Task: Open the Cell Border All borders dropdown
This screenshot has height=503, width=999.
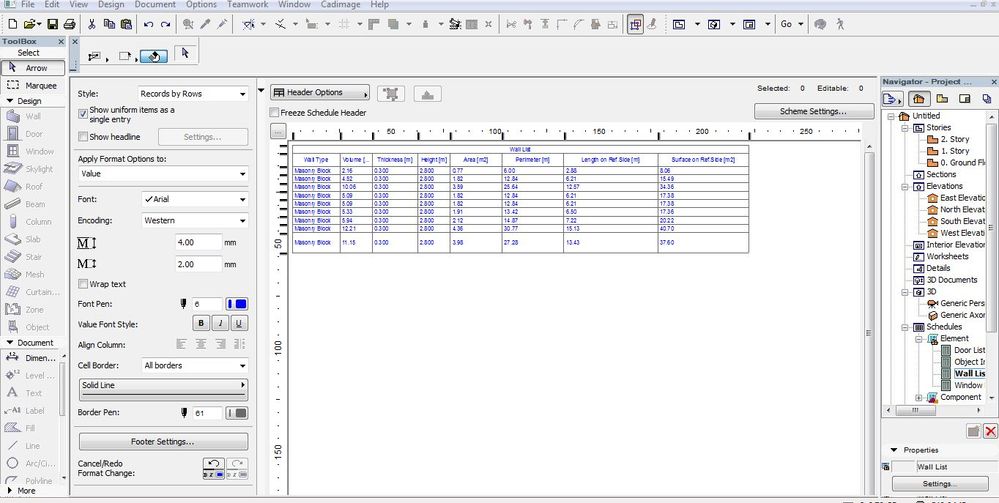Action: tap(194, 365)
